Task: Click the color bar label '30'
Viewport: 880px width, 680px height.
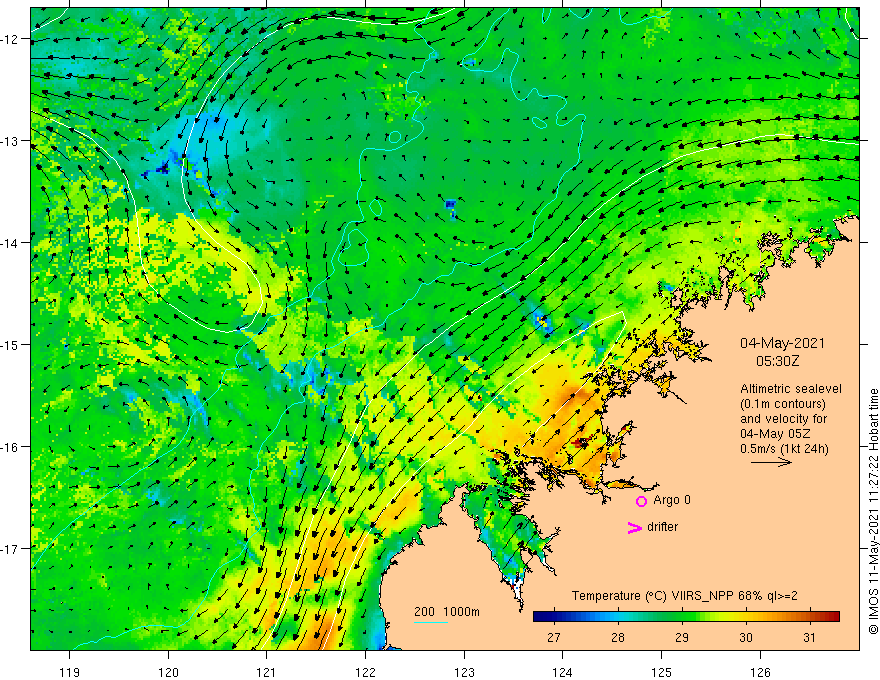Action: coord(745,638)
